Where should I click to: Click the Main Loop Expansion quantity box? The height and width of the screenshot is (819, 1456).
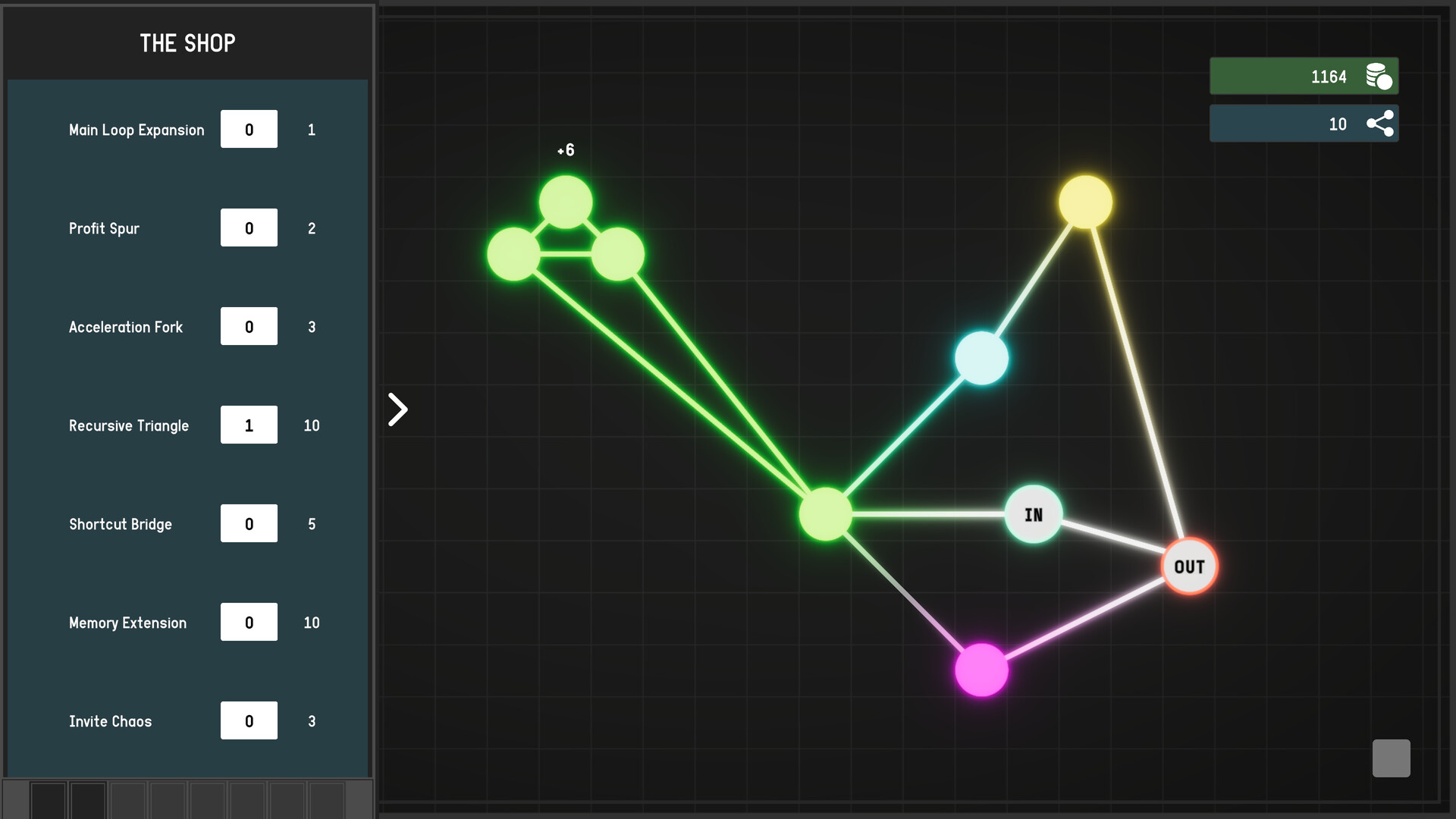pyautogui.click(x=249, y=129)
